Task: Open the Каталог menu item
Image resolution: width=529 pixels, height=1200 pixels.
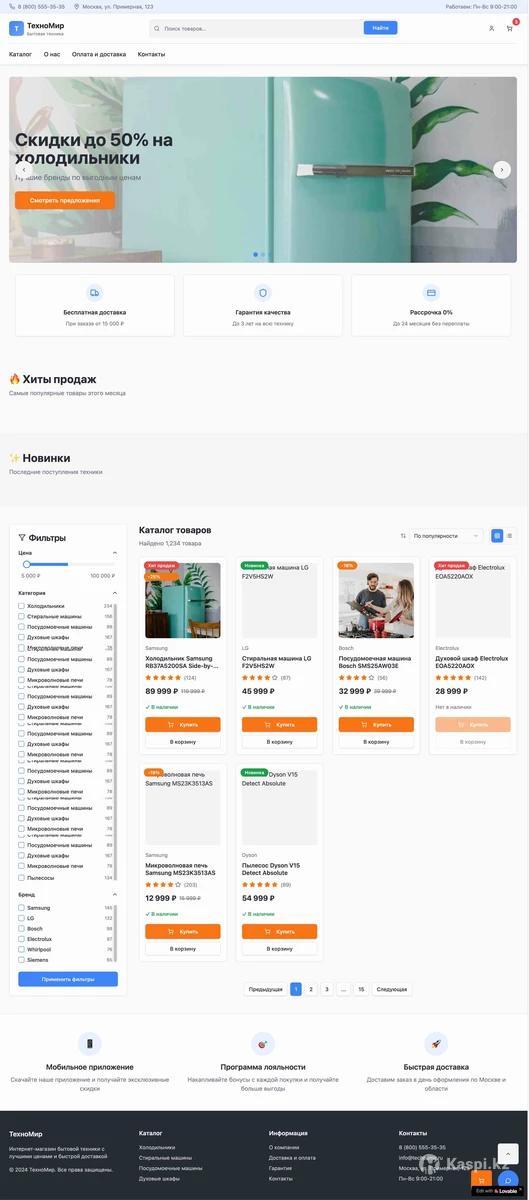Action: 20,54
